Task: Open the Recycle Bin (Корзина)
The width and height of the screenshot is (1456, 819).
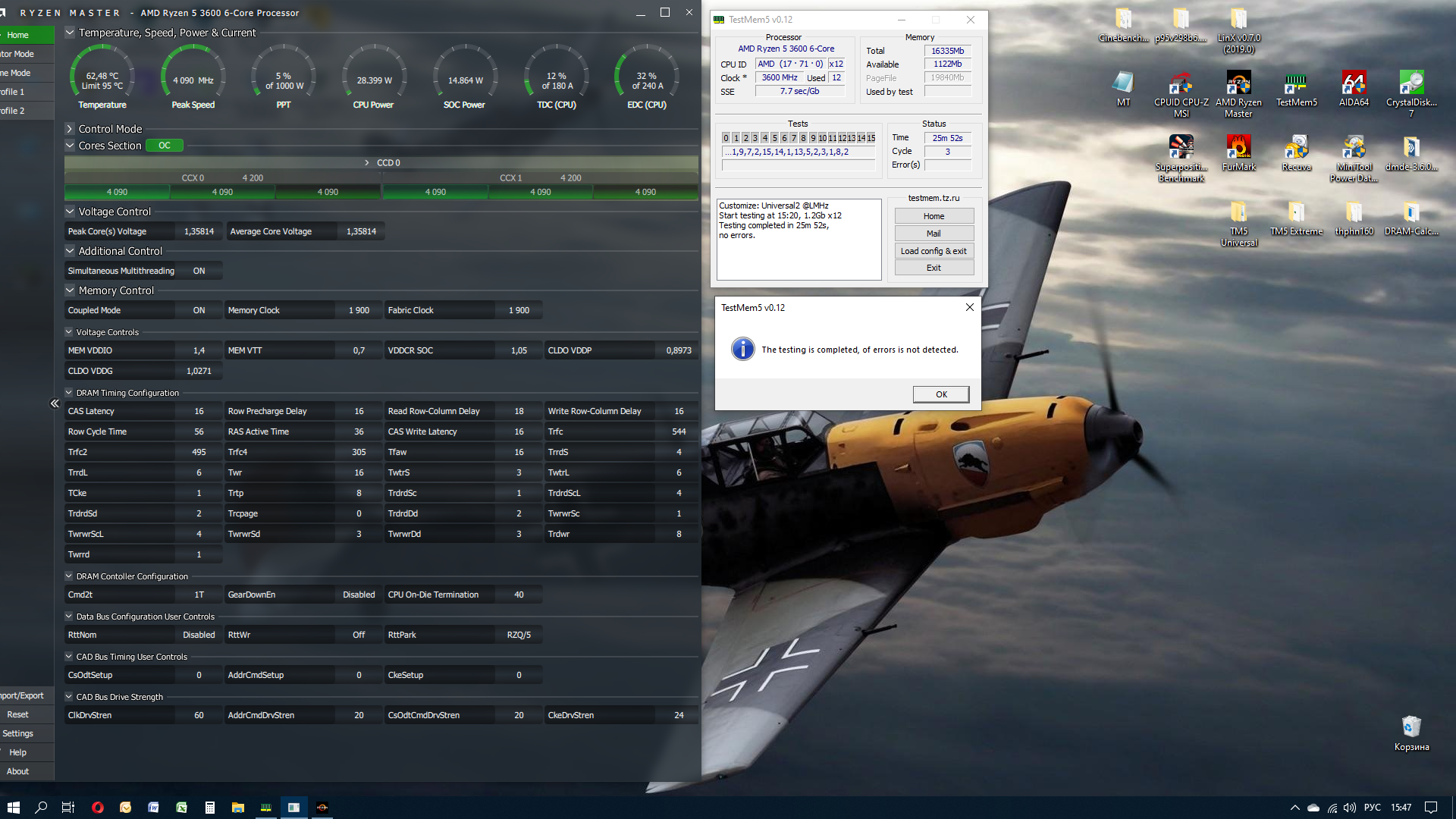Action: pyautogui.click(x=1410, y=728)
